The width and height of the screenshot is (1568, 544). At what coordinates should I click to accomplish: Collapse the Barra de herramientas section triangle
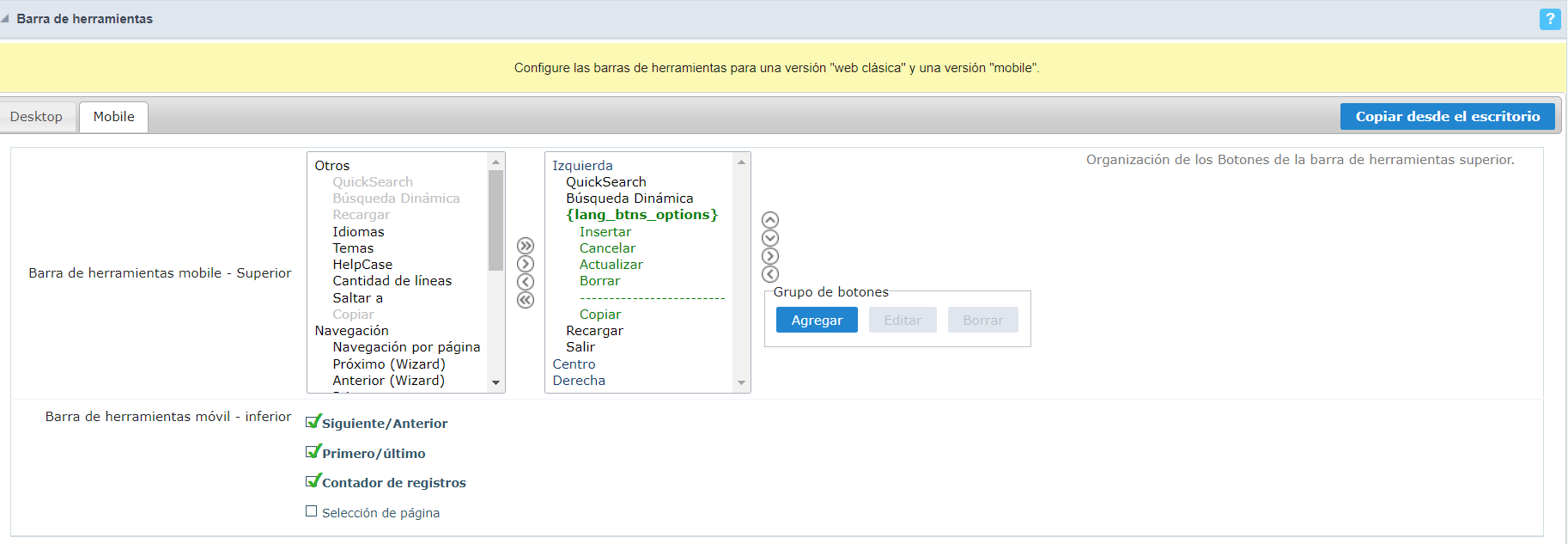(x=6, y=19)
